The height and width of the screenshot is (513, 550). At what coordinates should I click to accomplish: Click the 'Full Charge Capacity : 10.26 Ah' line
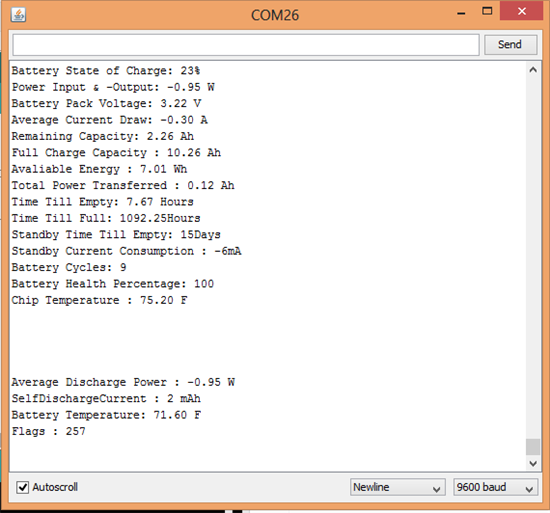click(x=116, y=153)
